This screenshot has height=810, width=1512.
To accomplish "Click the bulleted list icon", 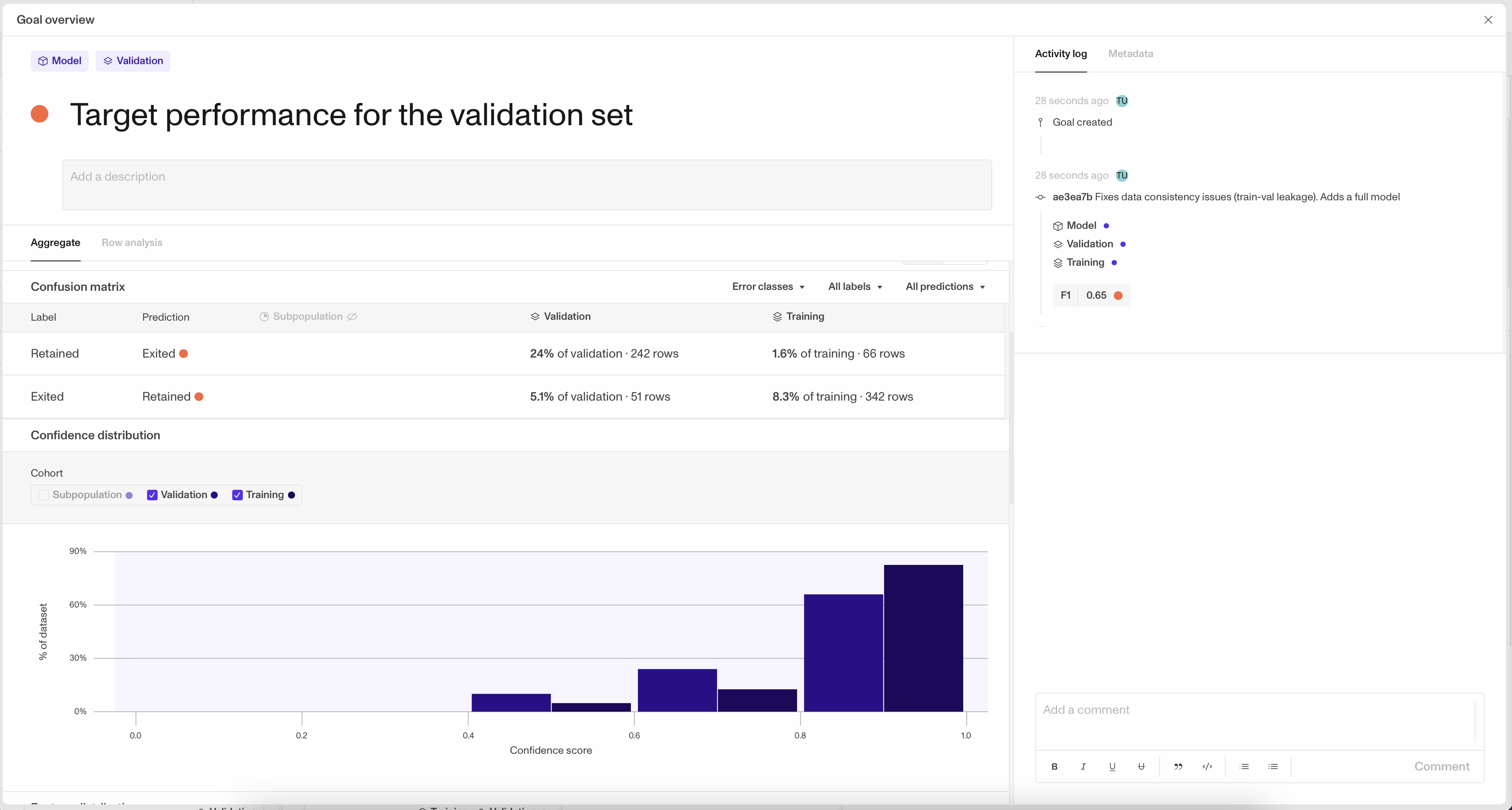I will pyautogui.click(x=1273, y=767).
